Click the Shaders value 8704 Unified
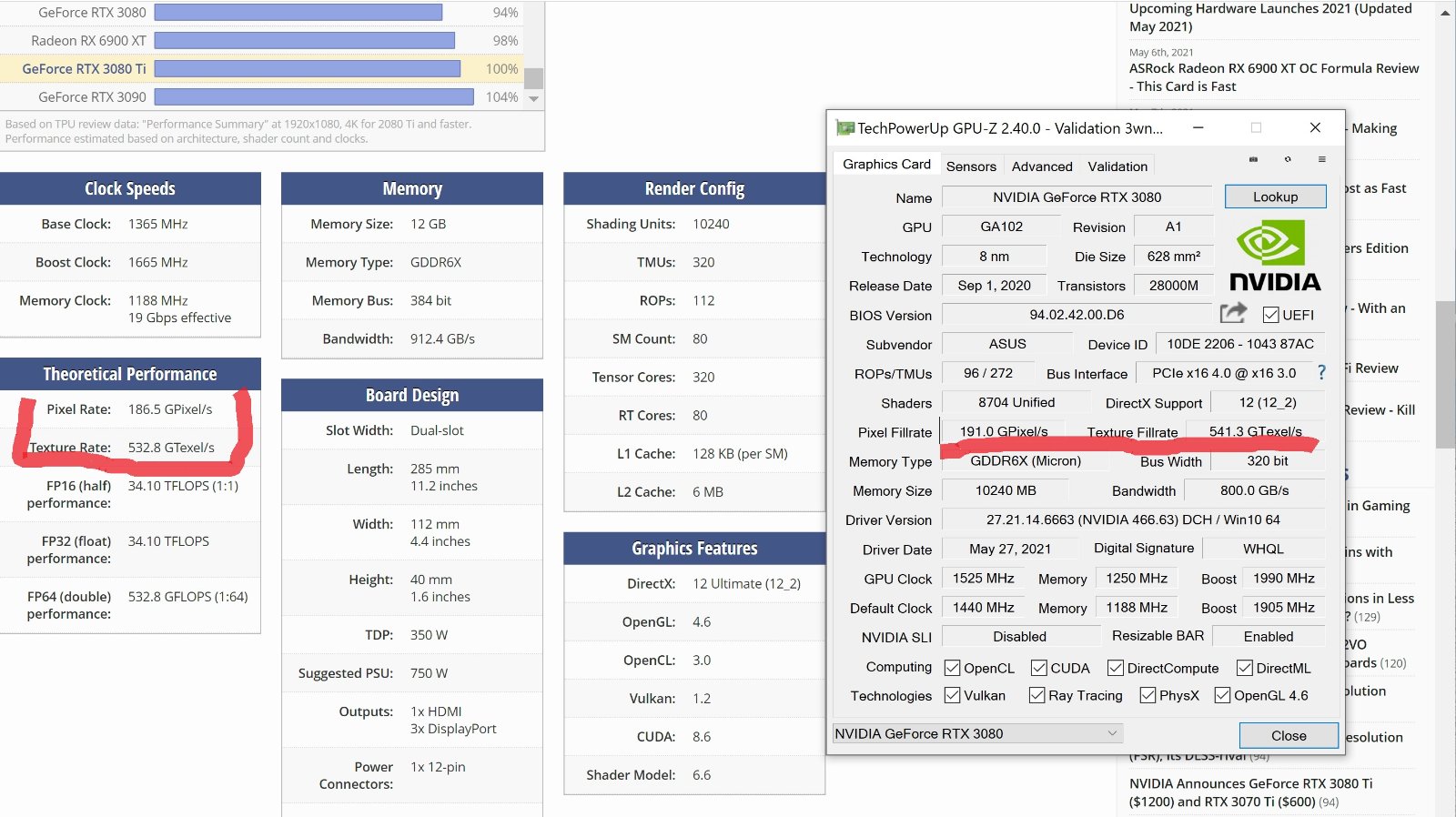Viewport: 1456px width, 817px height. (1016, 402)
